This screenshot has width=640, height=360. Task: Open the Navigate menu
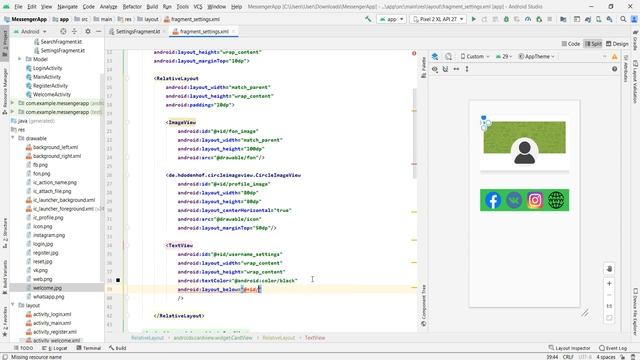pyautogui.click(x=67, y=7)
